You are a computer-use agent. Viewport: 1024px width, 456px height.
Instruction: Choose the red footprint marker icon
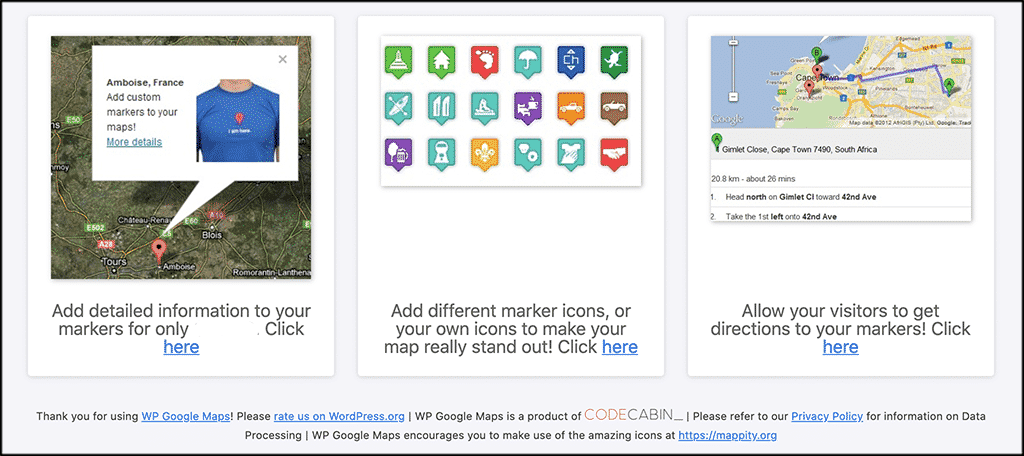coord(484,61)
